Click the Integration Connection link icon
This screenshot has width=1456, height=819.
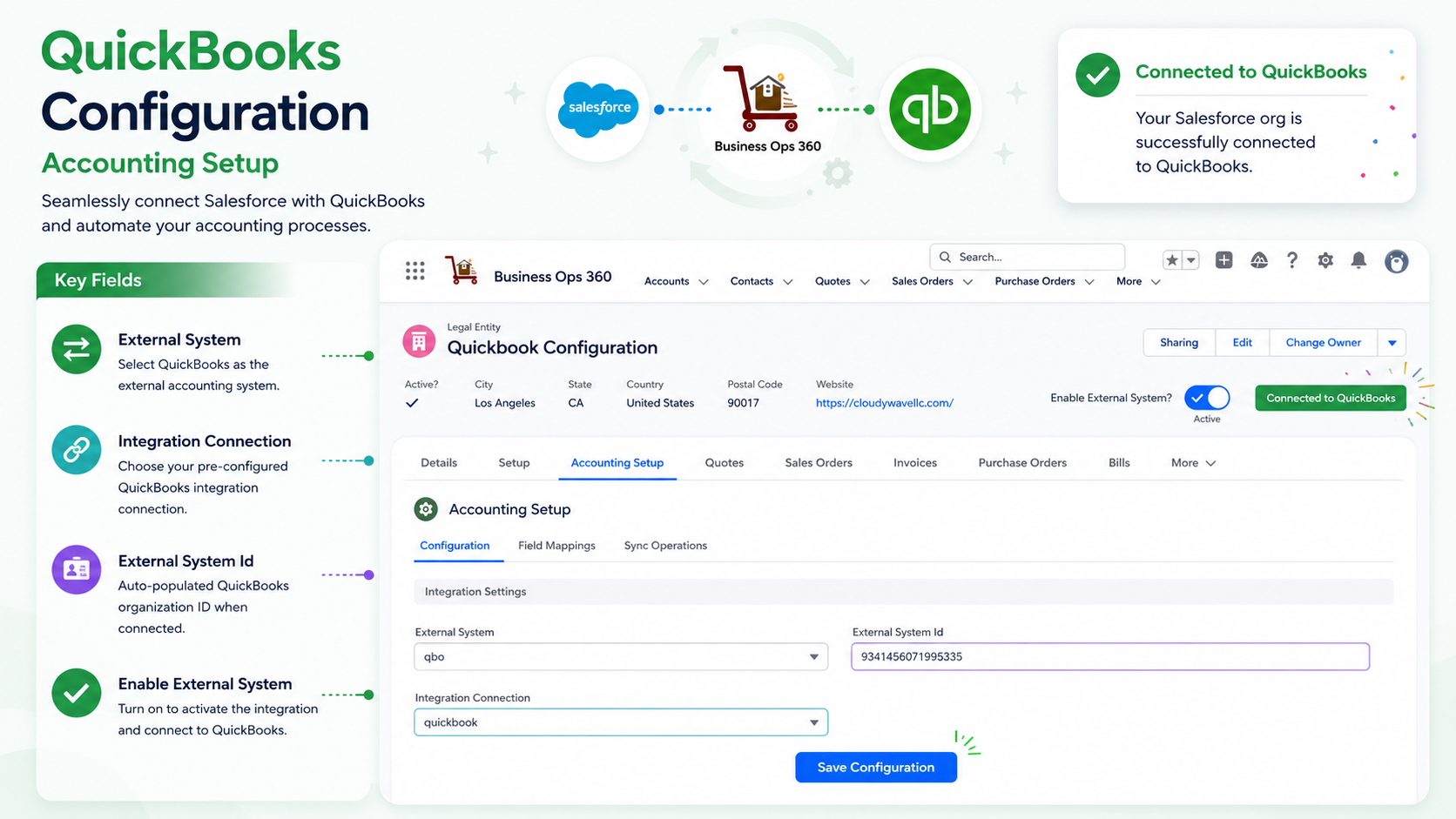pos(77,450)
